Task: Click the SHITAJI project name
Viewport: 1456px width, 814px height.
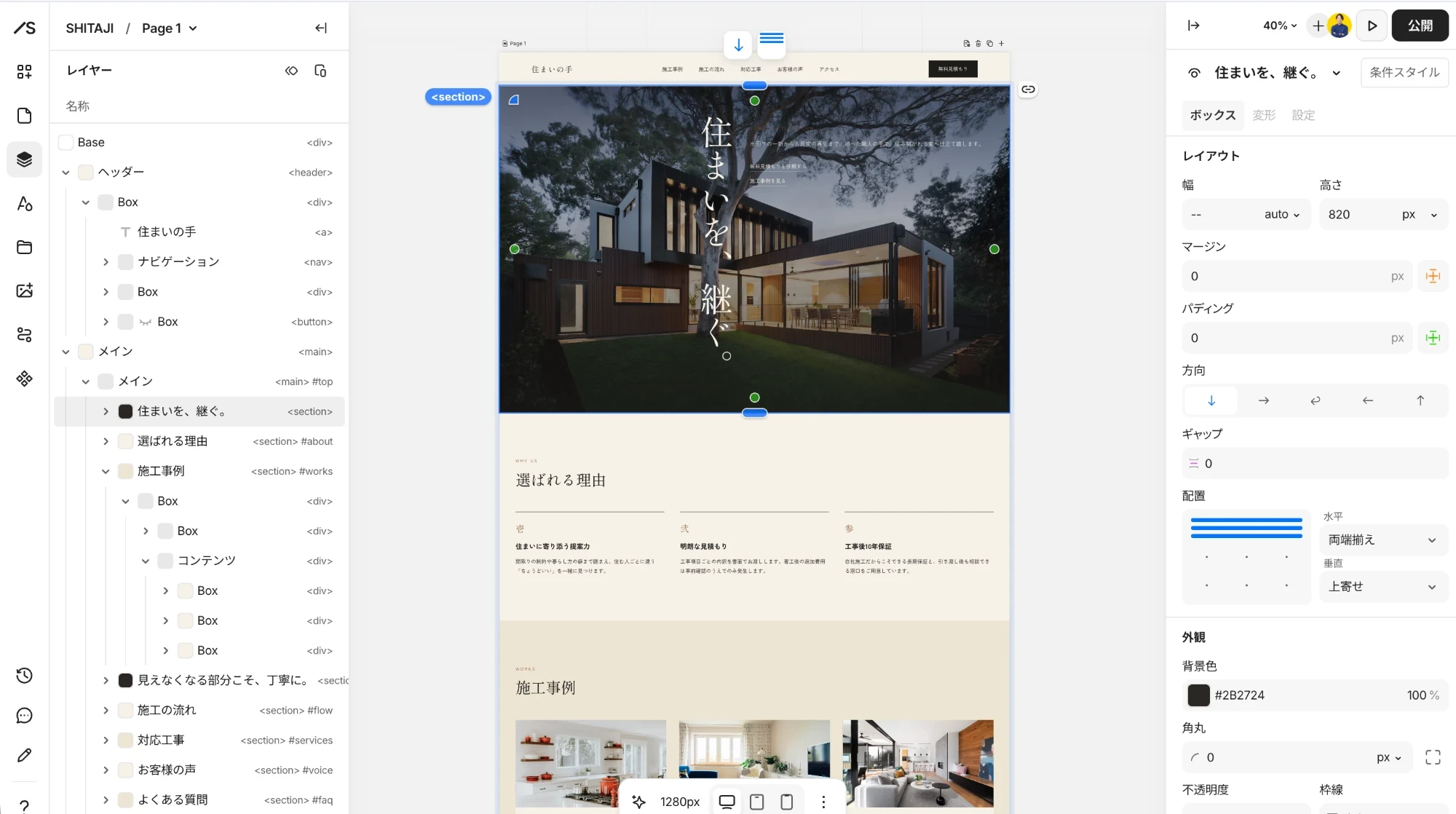Action: [90, 28]
